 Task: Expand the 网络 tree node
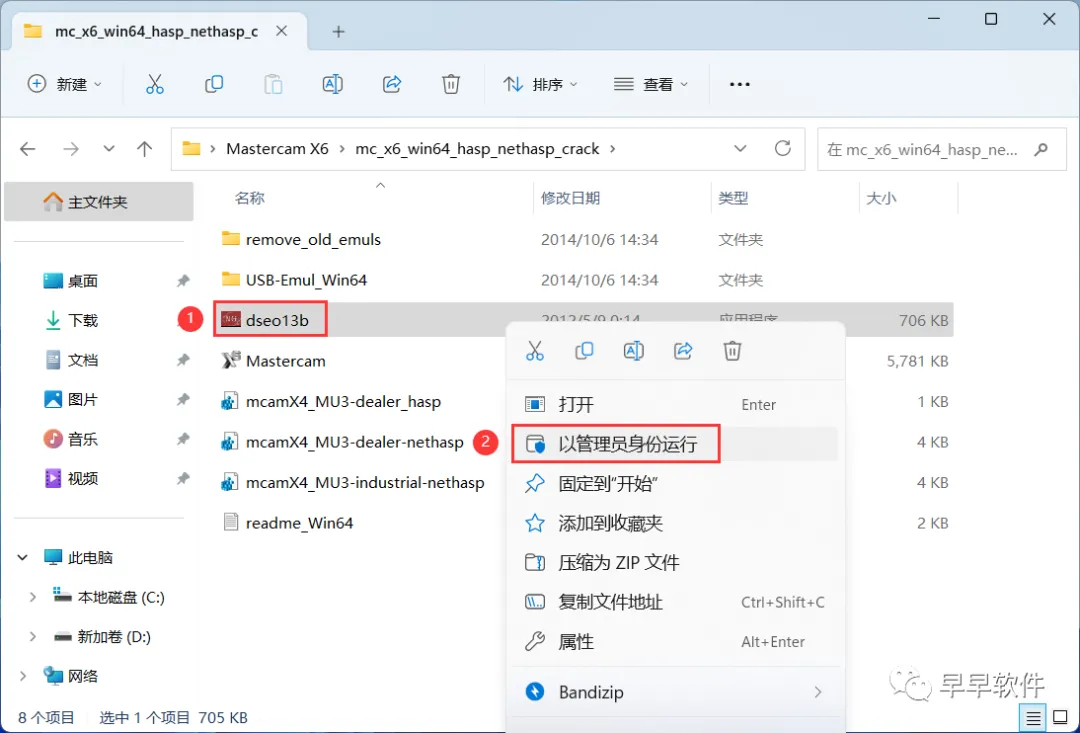(x=23, y=676)
